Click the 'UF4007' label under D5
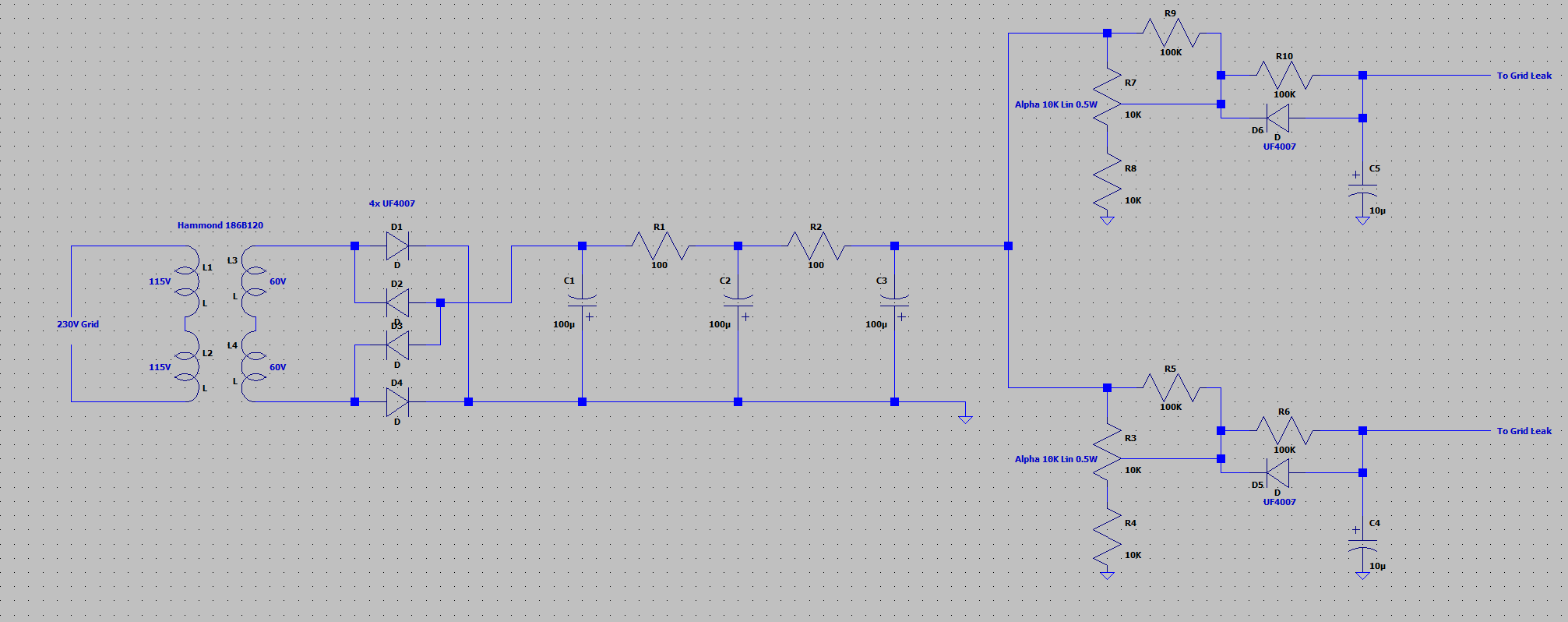This screenshot has height=622, width=1568. click(x=1280, y=502)
